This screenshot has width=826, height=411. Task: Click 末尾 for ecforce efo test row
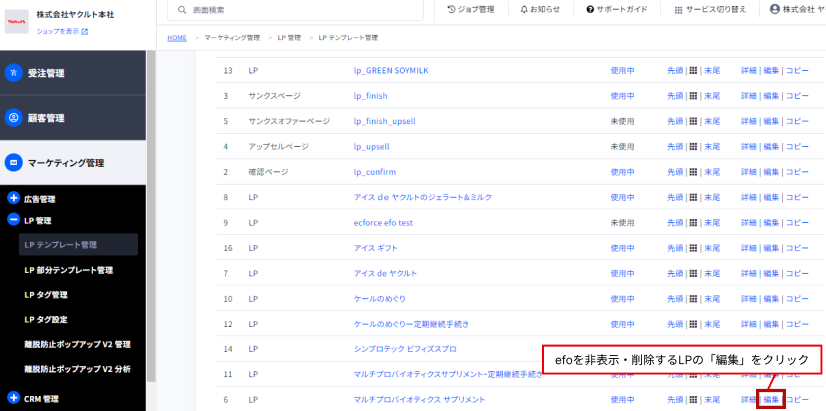coord(712,223)
